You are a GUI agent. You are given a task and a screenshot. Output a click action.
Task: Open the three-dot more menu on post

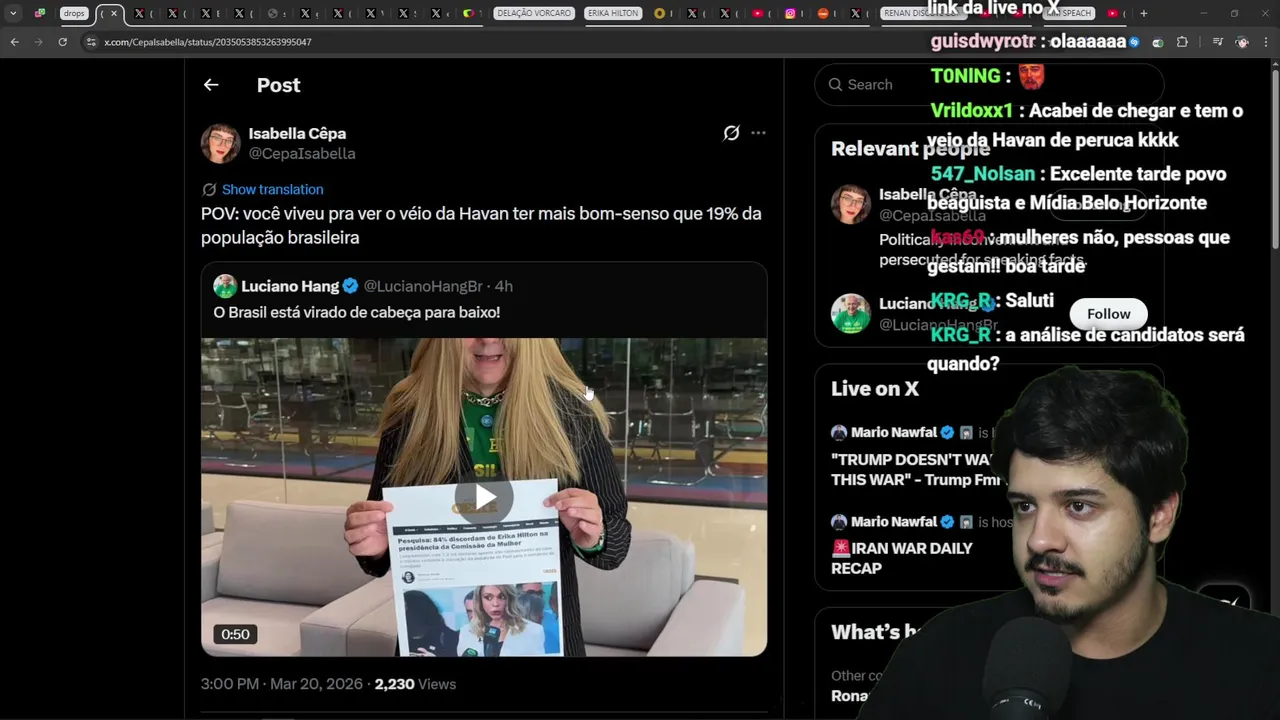coord(758,133)
